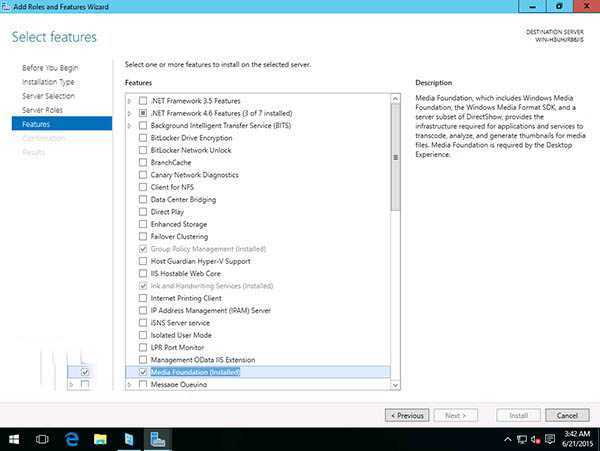This screenshot has width=600, height=451.
Task: Enable Management OData IIS Extension checkbox
Action: tap(143, 360)
